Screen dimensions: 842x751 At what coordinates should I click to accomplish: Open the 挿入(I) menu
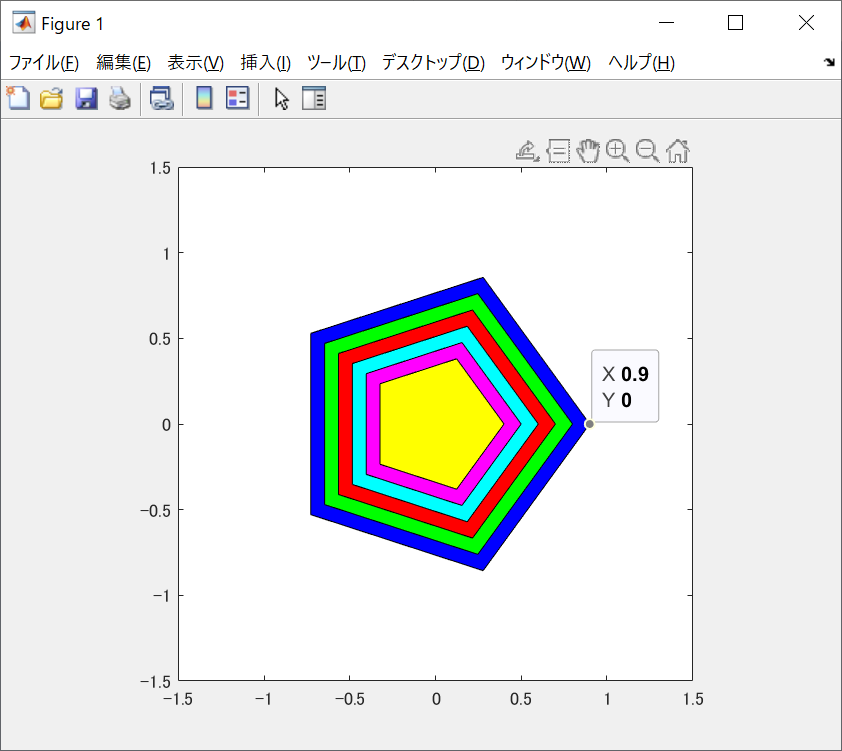coord(266,63)
